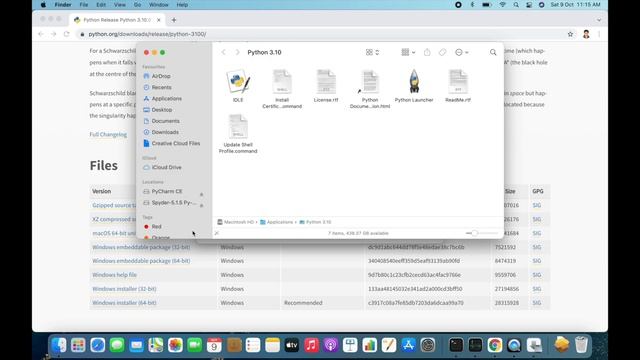Select iCloud Drive in Finder sidebar
Image resolution: width=640 pixels, height=360 pixels.
pyautogui.click(x=166, y=167)
